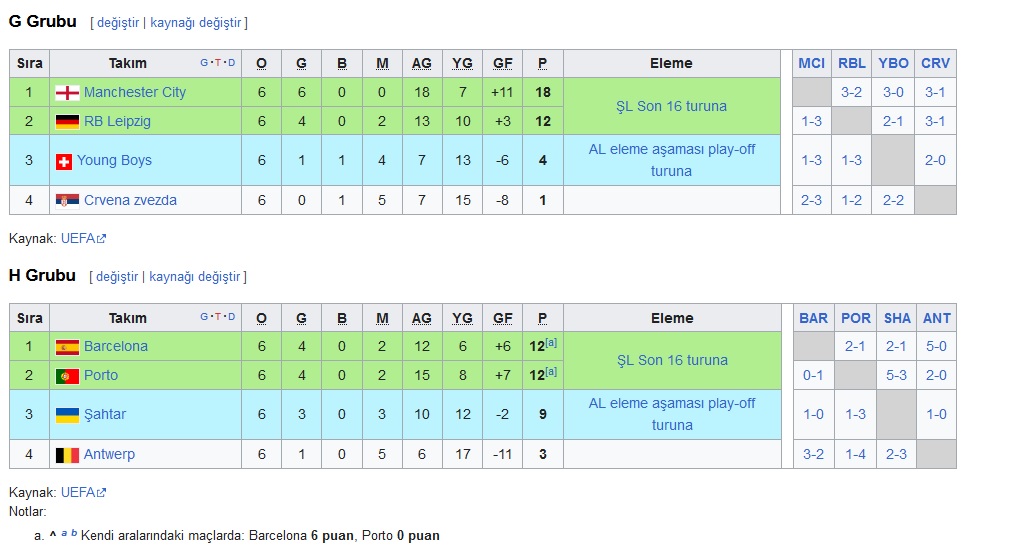Click the MCI column header abbreviation

[x=812, y=64]
